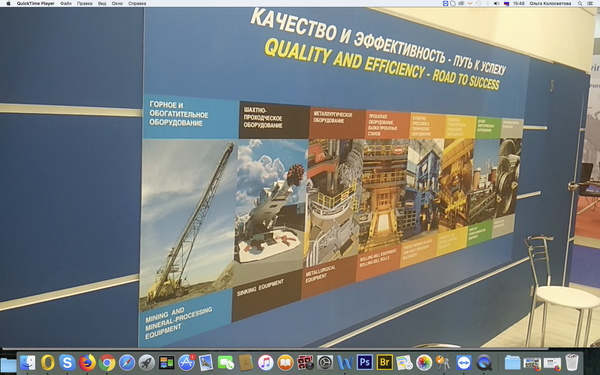The width and height of the screenshot is (600, 375).
Task: Open the Вид menu
Action: [102, 3]
